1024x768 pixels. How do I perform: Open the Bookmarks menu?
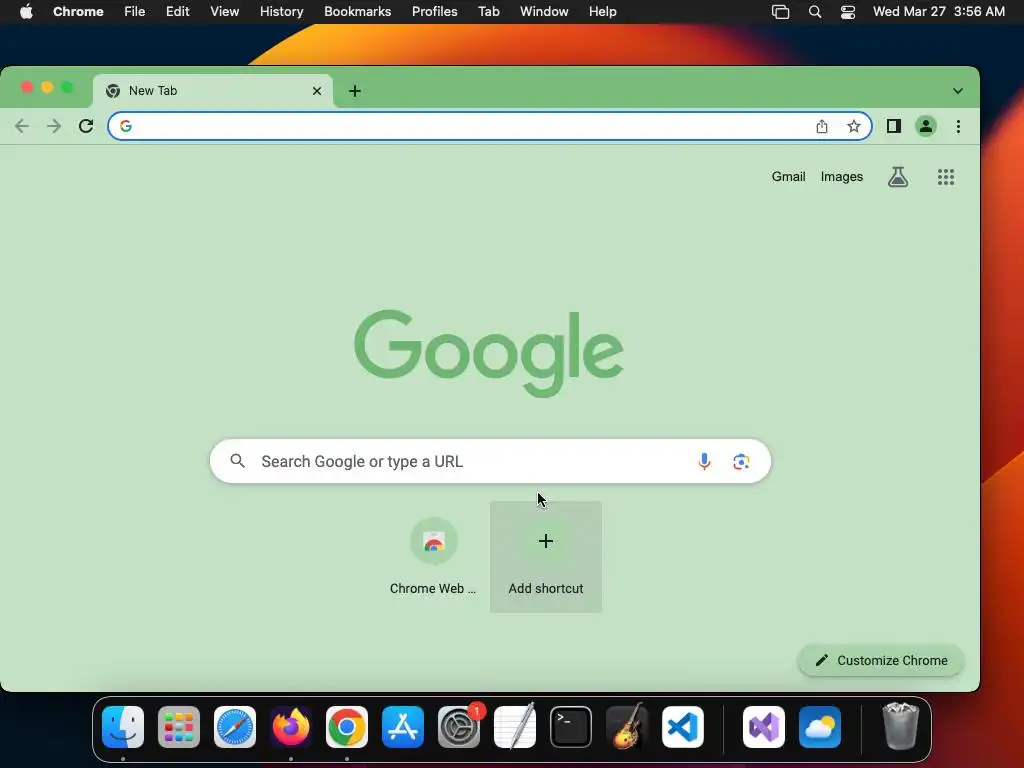357,12
